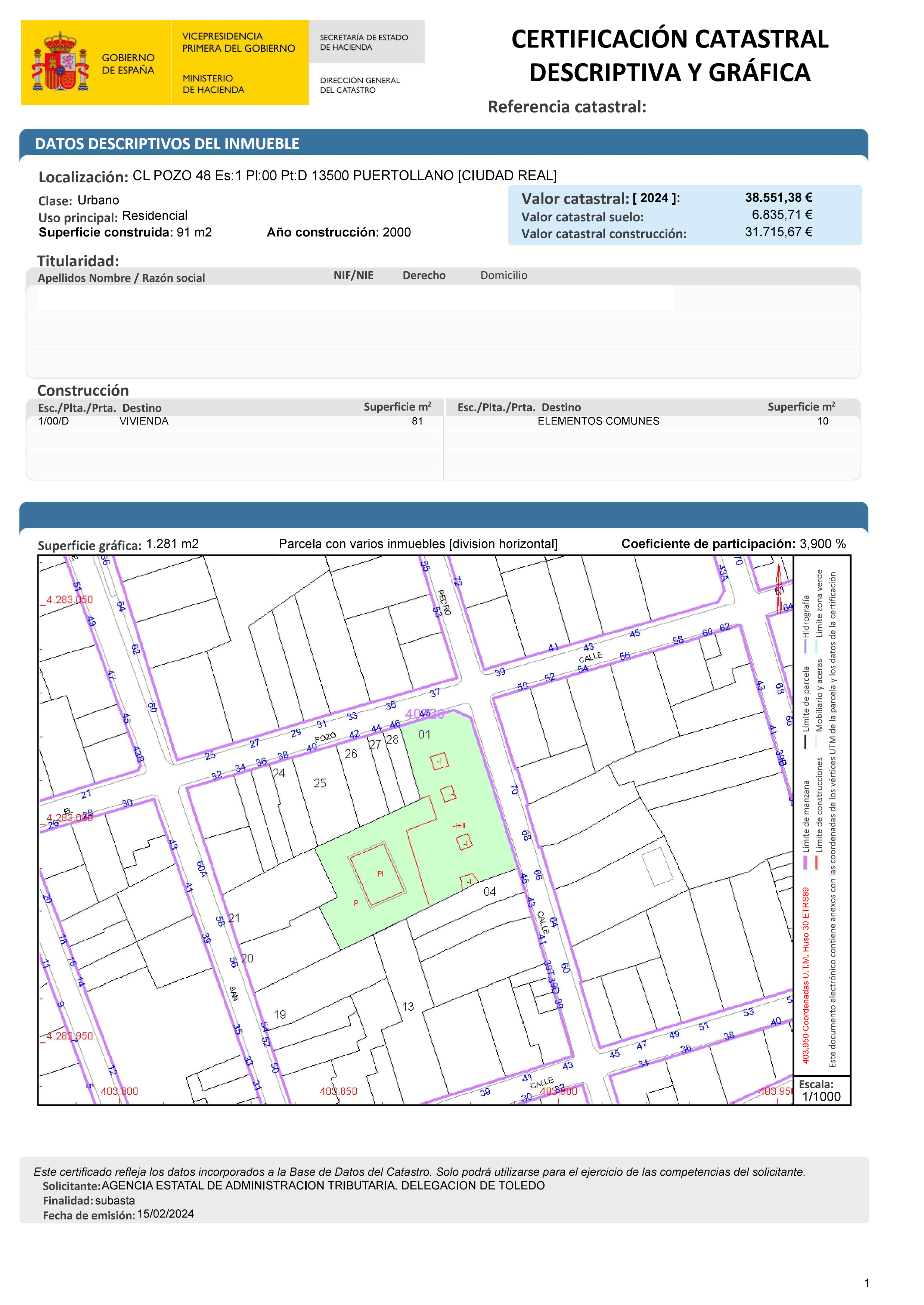
Task: Click the Valor catastral 38.551,38 € amount
Action: [778, 198]
